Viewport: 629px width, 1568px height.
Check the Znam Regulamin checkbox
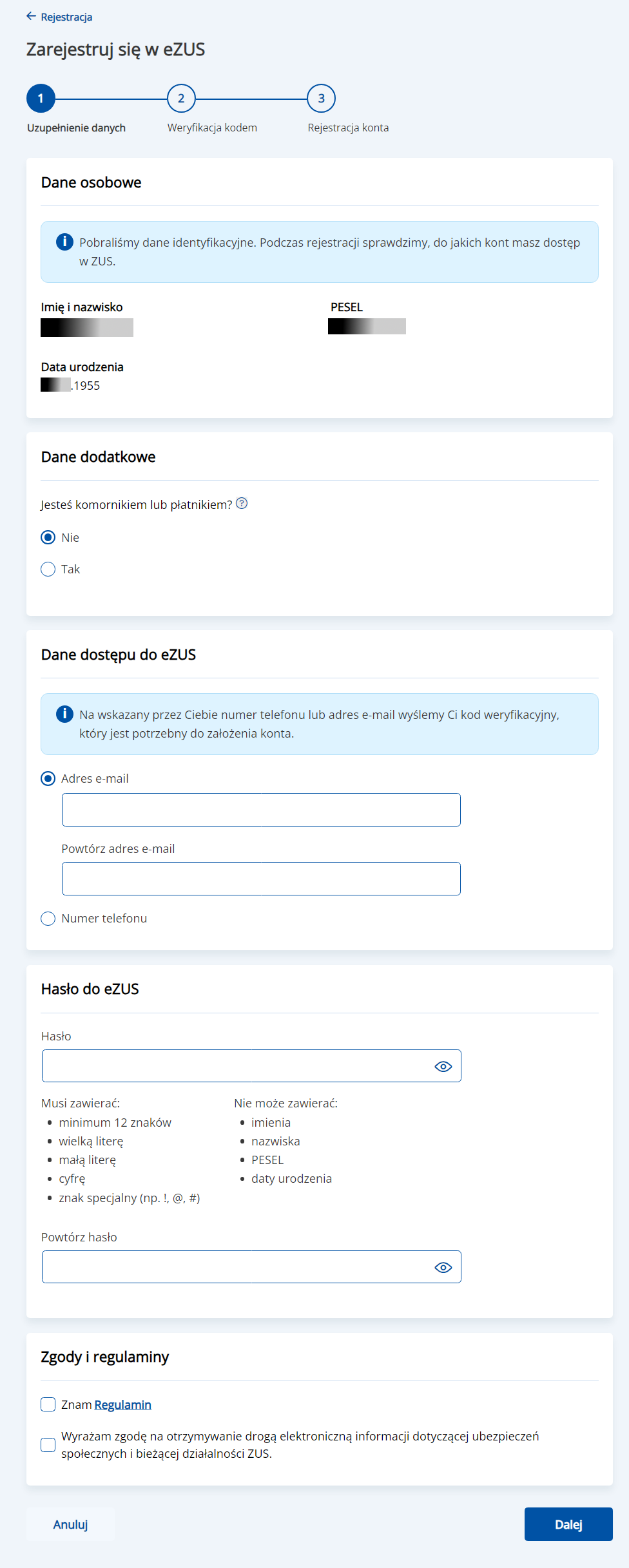tap(48, 1404)
